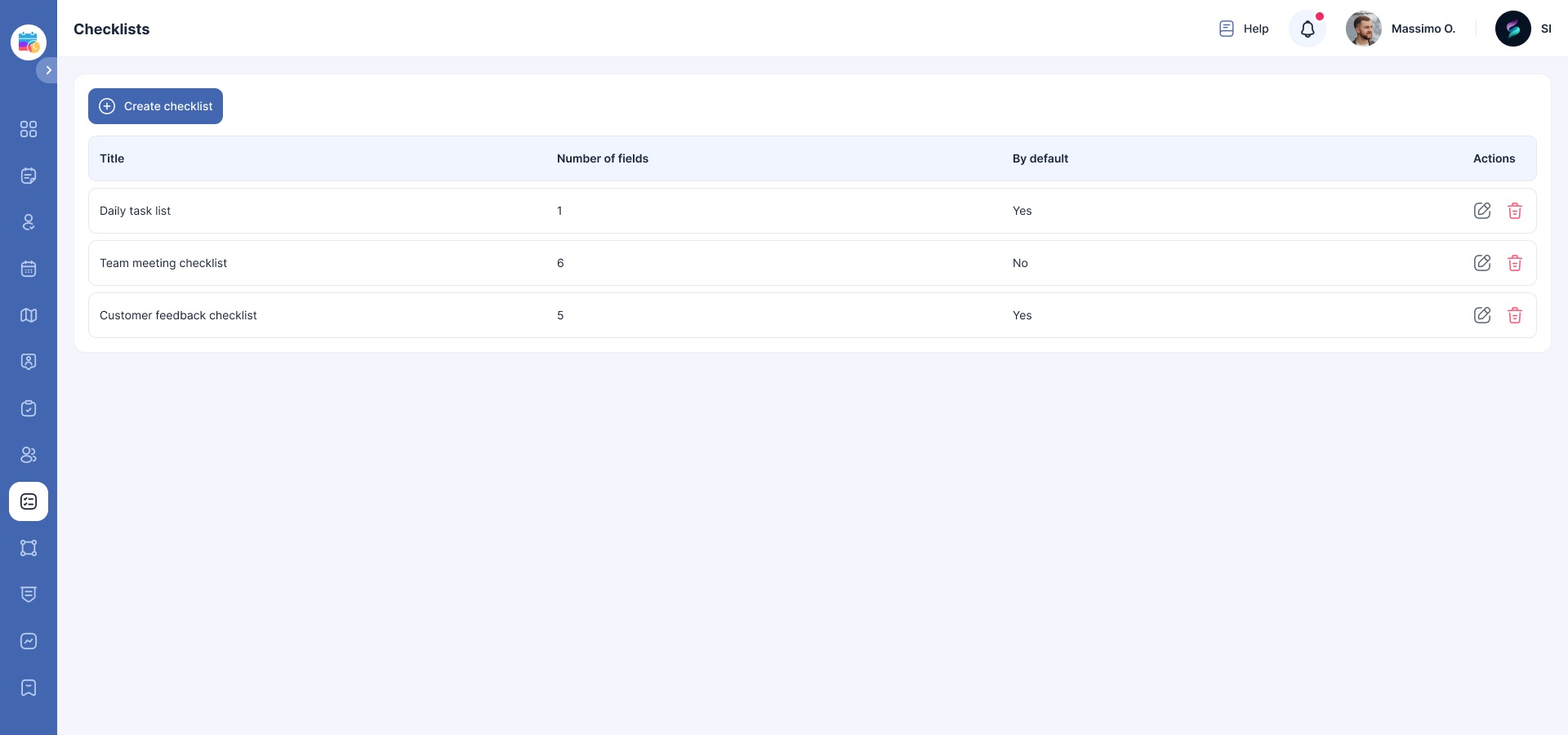Select the Customer feedback checklist title
Image resolution: width=1568 pixels, height=735 pixels.
coord(178,315)
